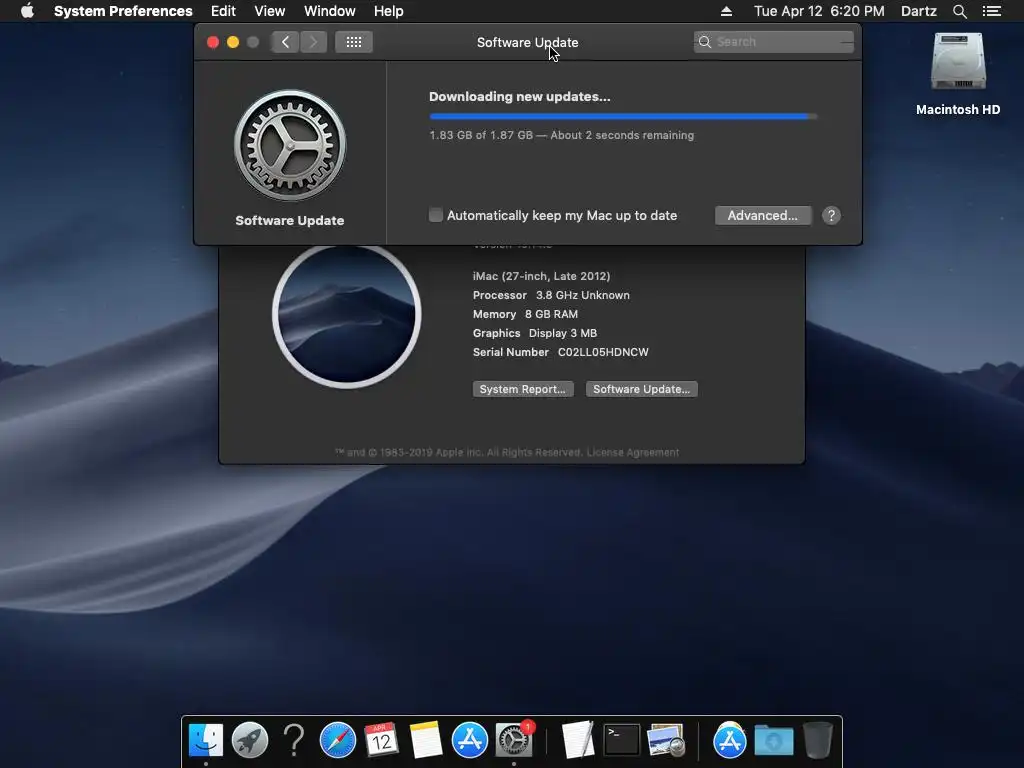Open App Store icon beside Downloads folder
This screenshot has height=768, width=1024.
point(729,741)
